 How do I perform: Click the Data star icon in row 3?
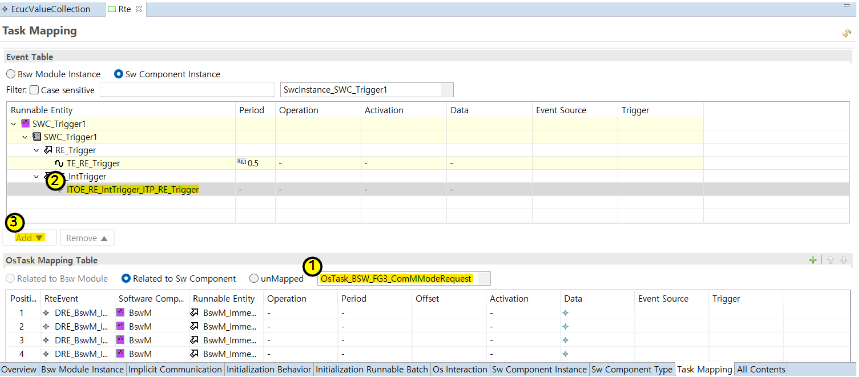pyautogui.click(x=566, y=340)
